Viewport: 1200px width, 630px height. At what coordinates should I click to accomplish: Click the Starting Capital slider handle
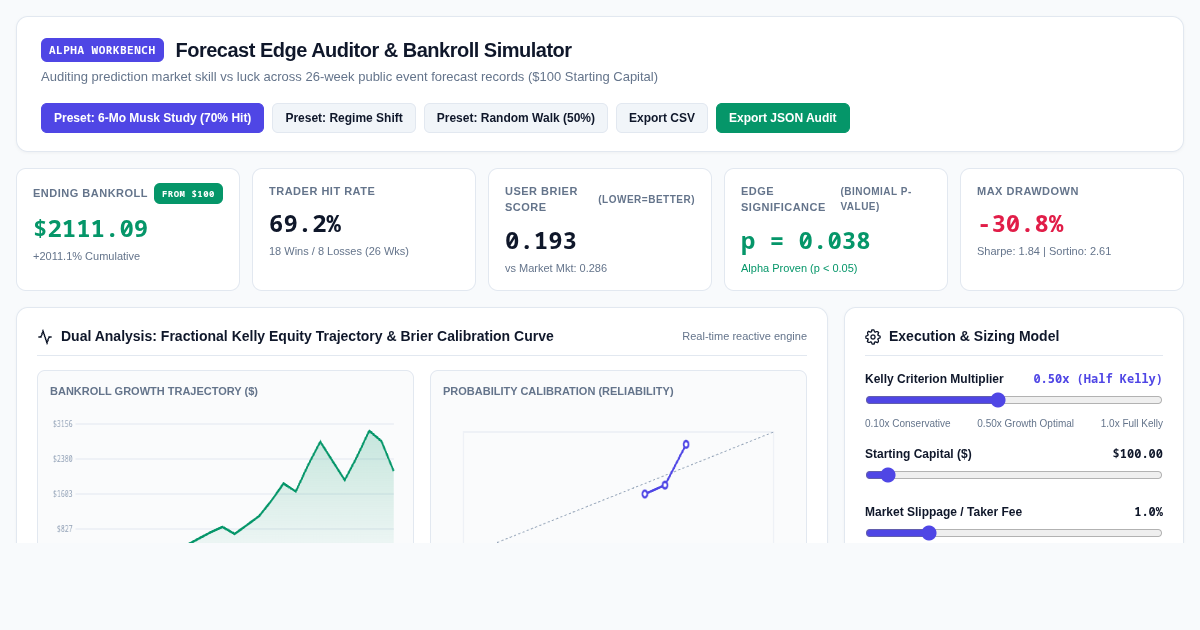point(888,475)
